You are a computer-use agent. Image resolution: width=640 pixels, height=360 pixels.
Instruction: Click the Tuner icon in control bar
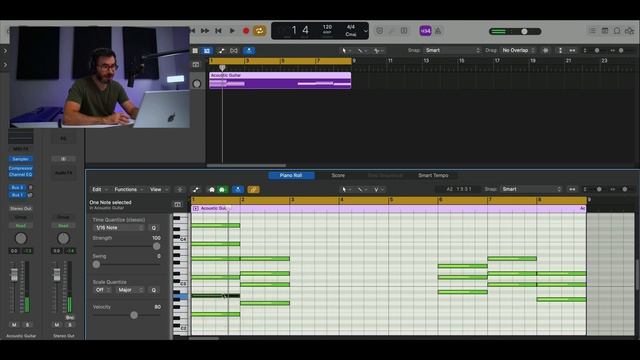point(391,31)
